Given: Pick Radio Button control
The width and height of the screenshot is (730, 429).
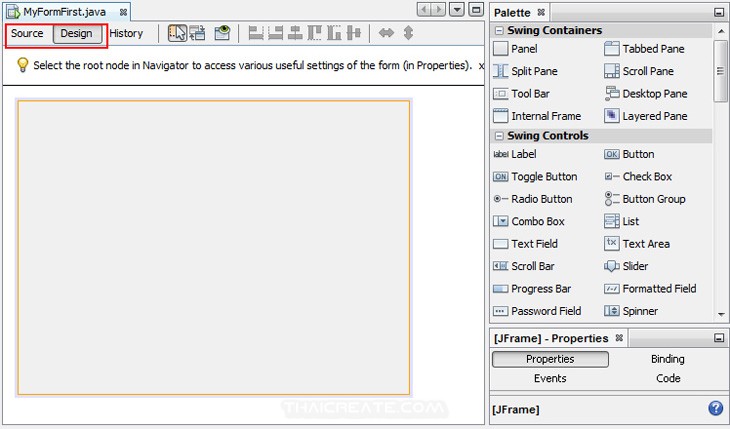Looking at the screenshot, I should (533, 199).
